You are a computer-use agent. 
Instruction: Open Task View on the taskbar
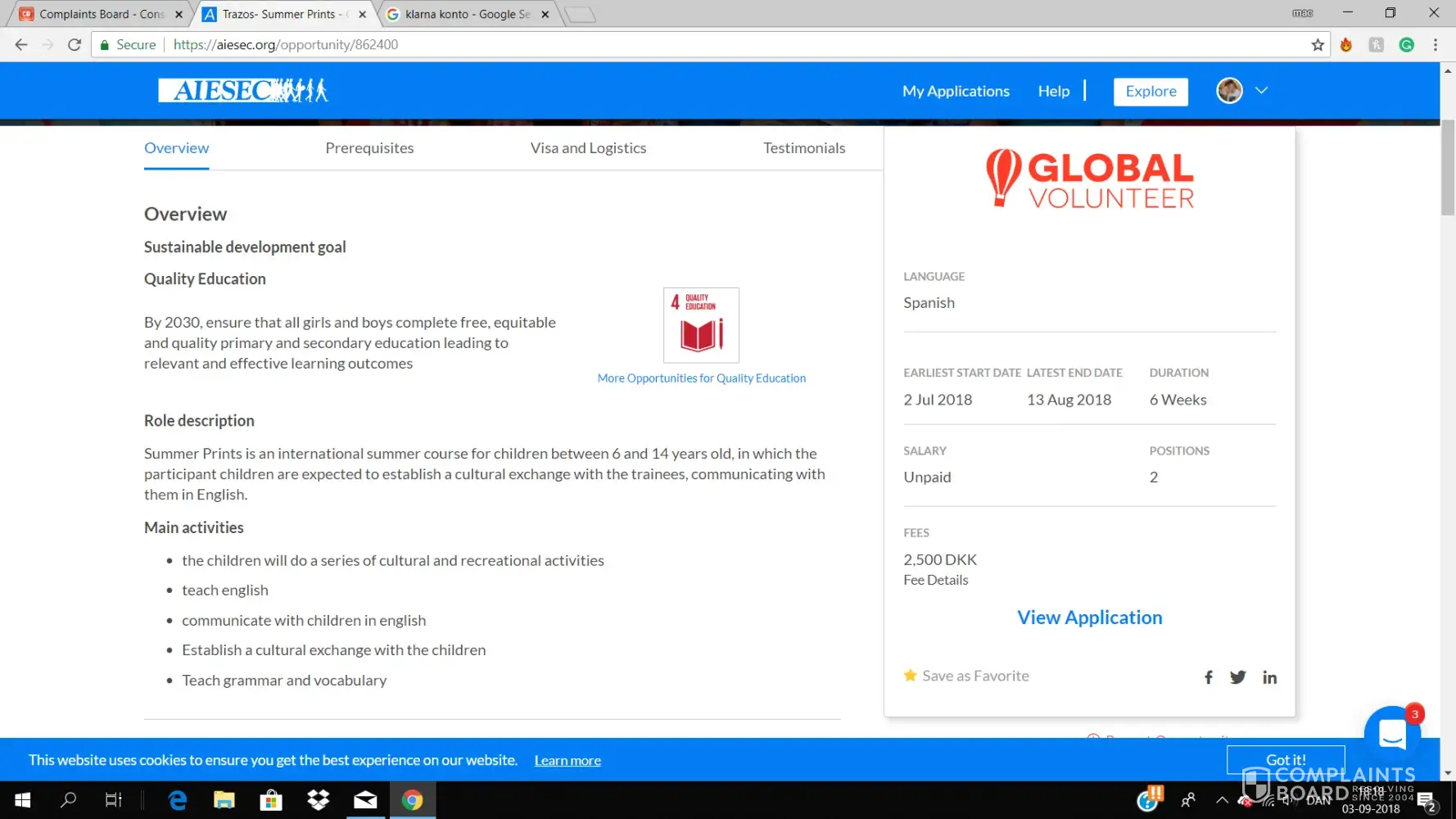(114, 799)
